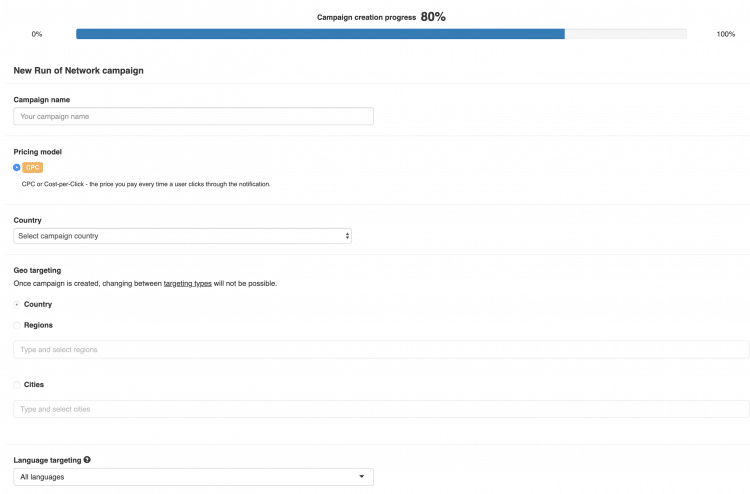This screenshot has width=750, height=494.
Task: Follow the targeting types link
Action: tap(188, 284)
